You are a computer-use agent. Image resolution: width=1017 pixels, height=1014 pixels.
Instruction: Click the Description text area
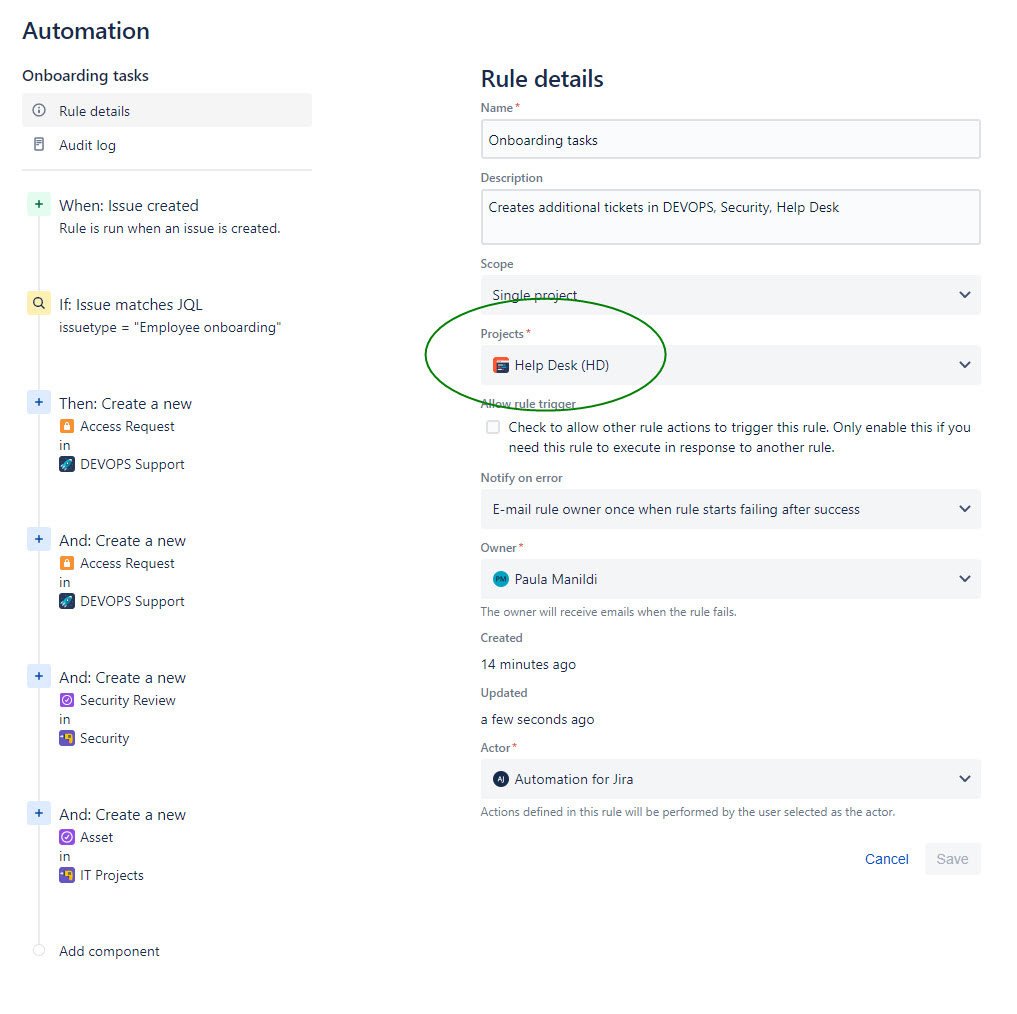click(730, 217)
